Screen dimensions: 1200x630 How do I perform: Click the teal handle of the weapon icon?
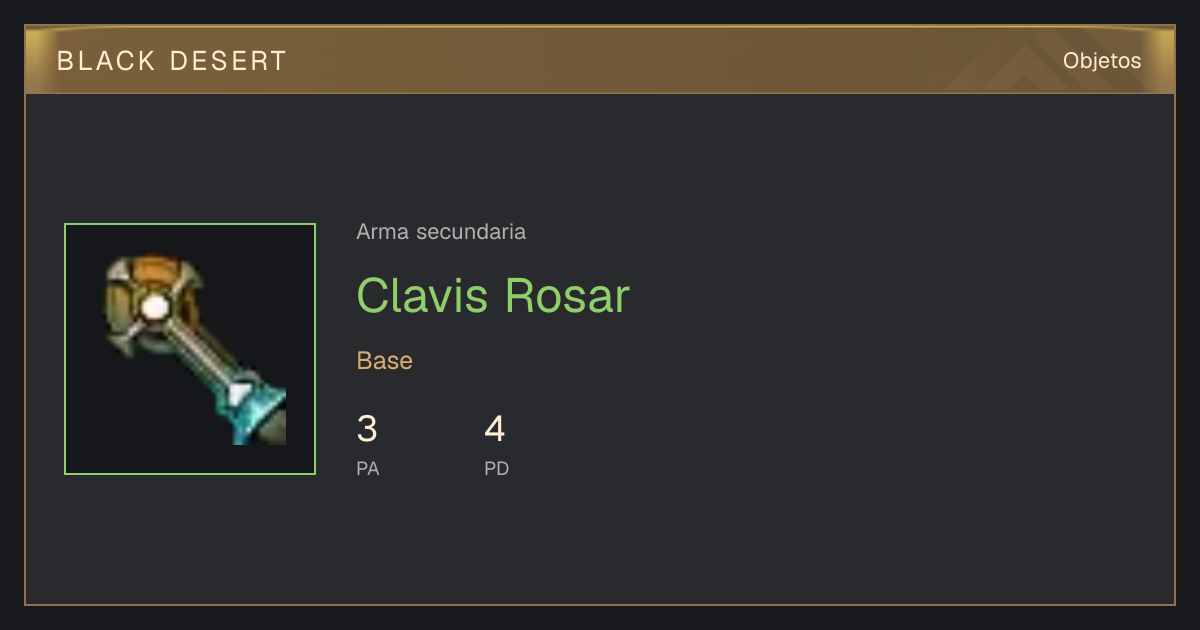[251, 408]
